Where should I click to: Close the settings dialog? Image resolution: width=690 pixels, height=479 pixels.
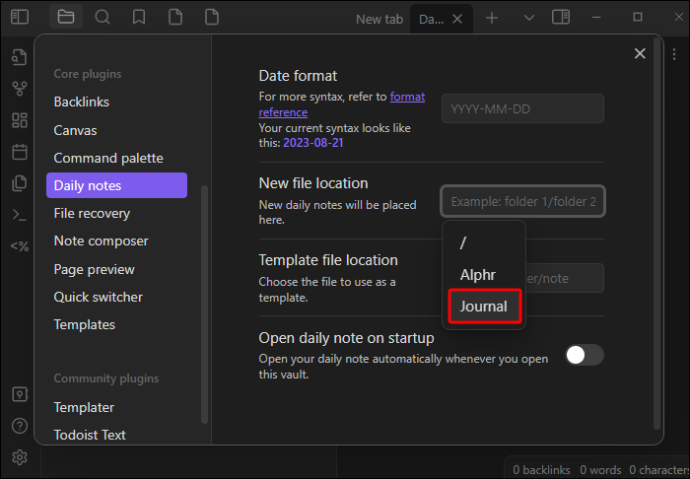coord(640,54)
